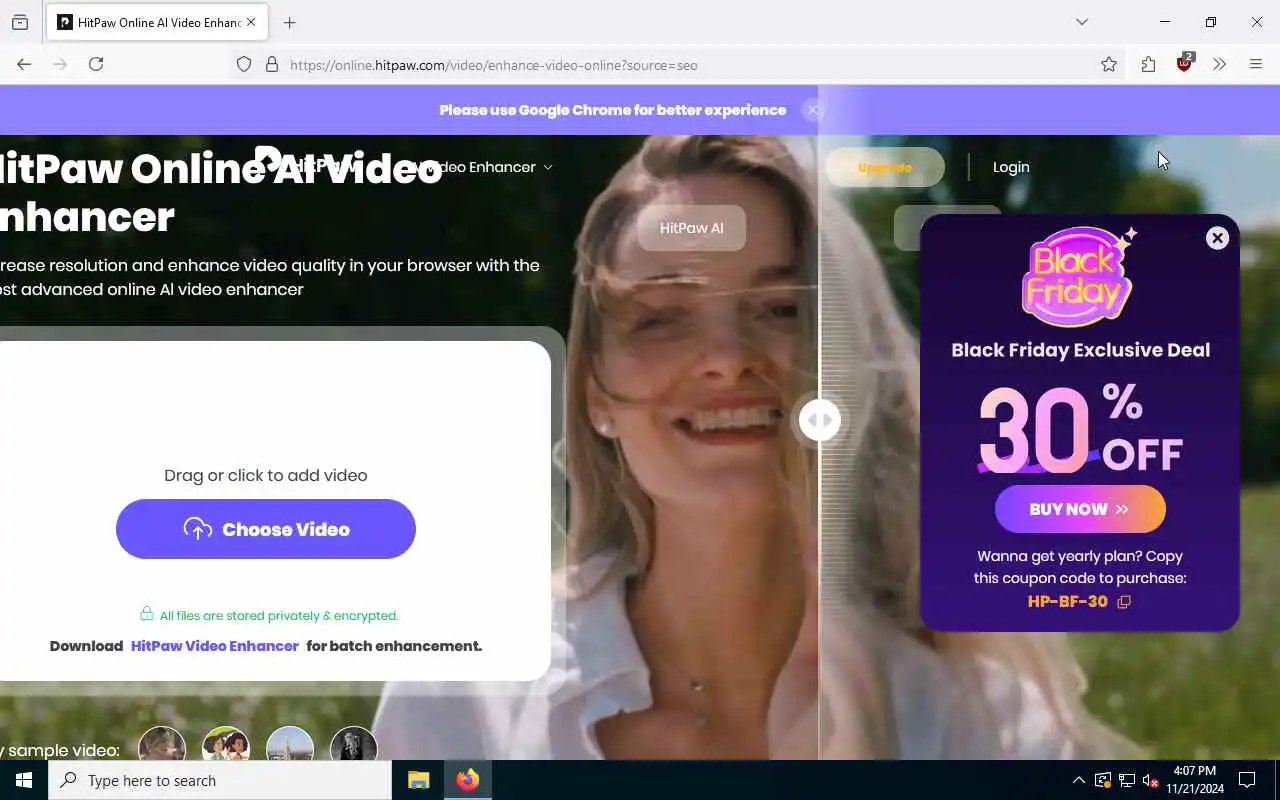Select the tower skyline sample video thumbnail
This screenshot has height=800, width=1280.
(x=290, y=745)
